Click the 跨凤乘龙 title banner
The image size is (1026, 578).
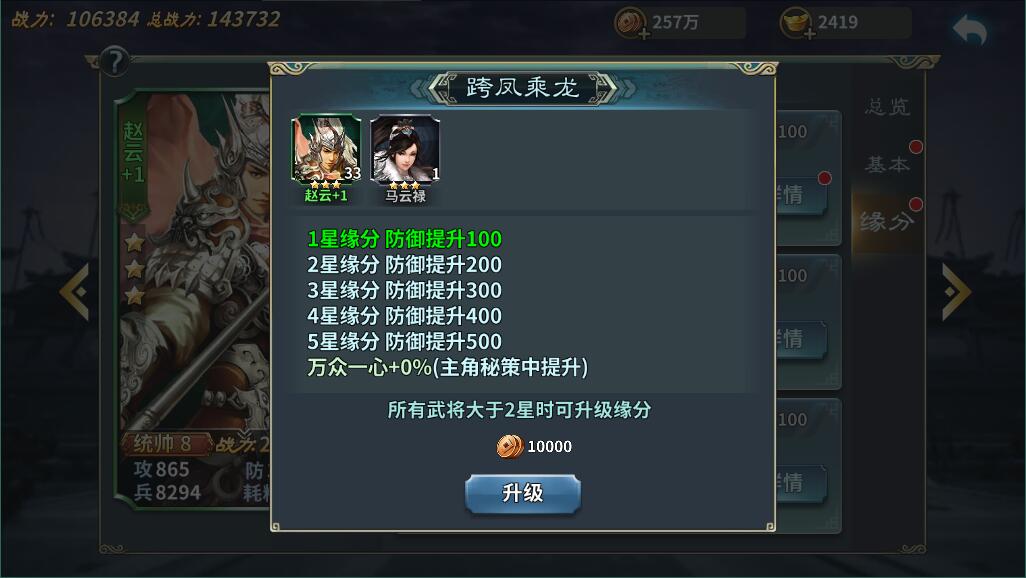(522, 87)
